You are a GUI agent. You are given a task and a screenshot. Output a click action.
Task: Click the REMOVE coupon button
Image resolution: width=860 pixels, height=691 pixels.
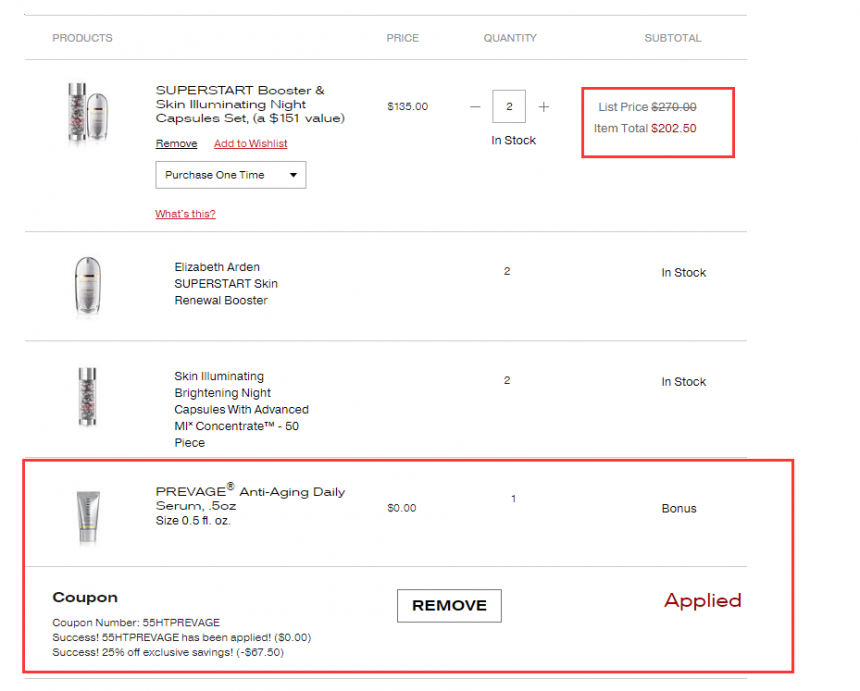click(449, 605)
